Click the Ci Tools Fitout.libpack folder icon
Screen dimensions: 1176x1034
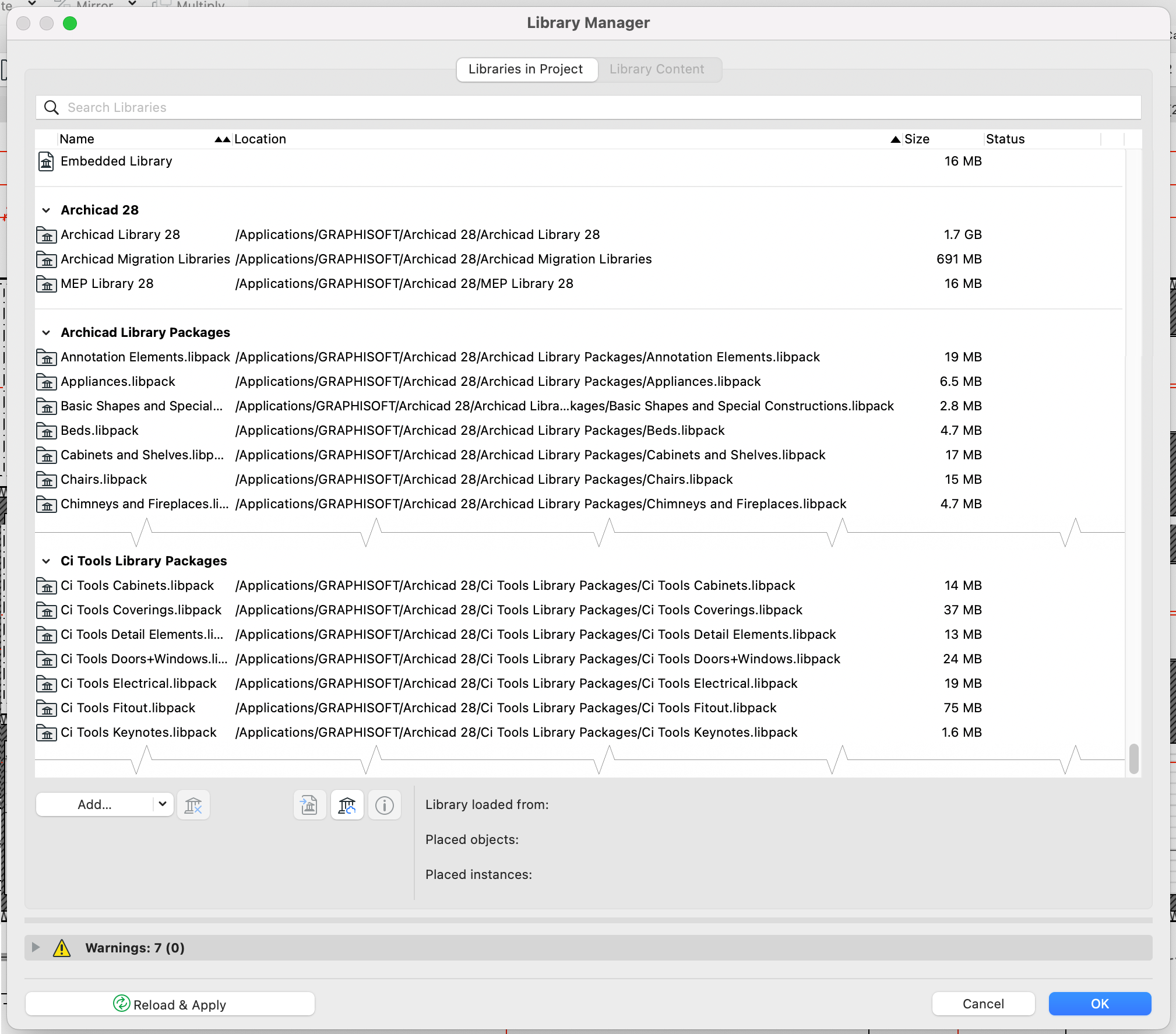pos(46,708)
